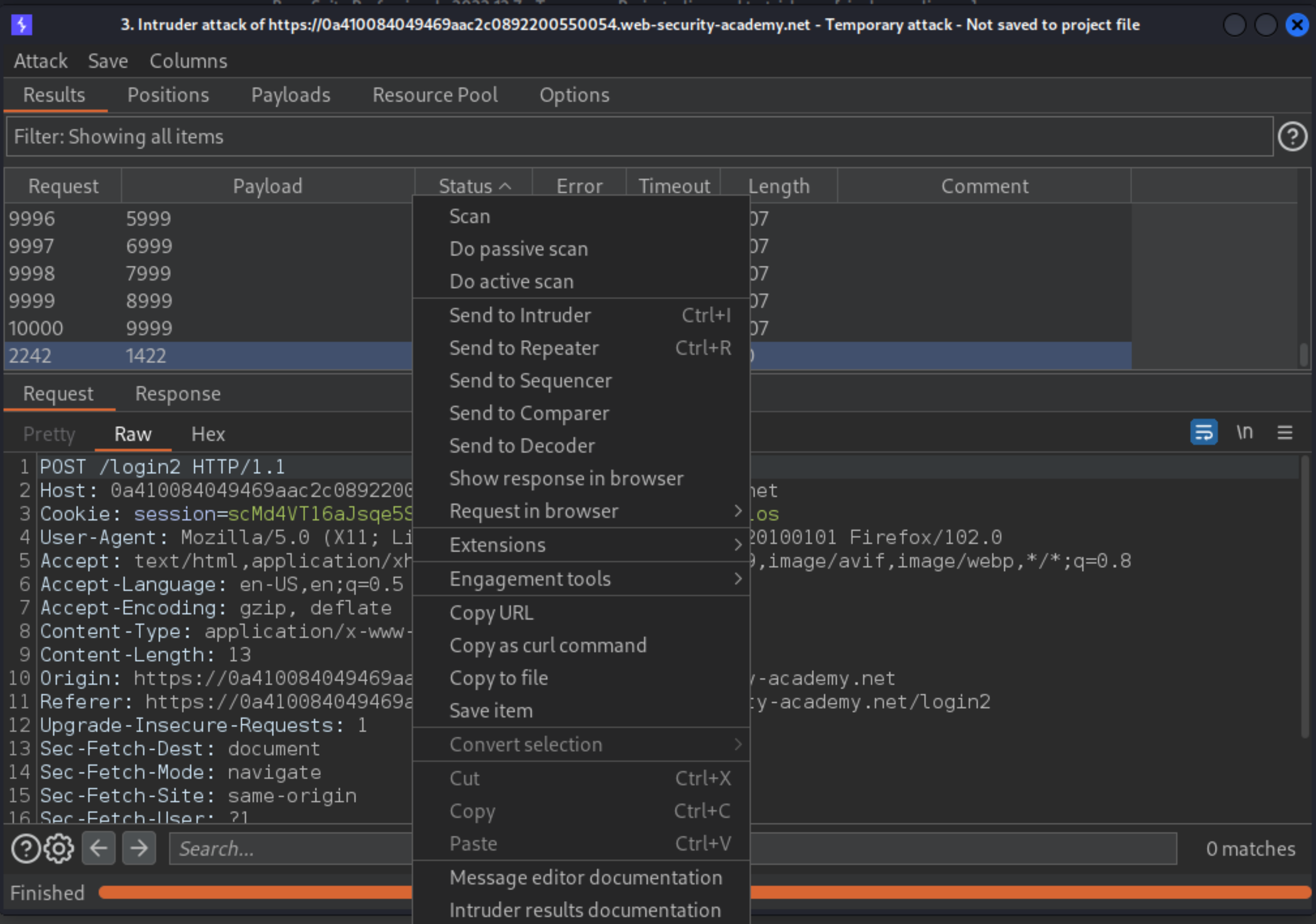Open the Attack menu

[40, 61]
